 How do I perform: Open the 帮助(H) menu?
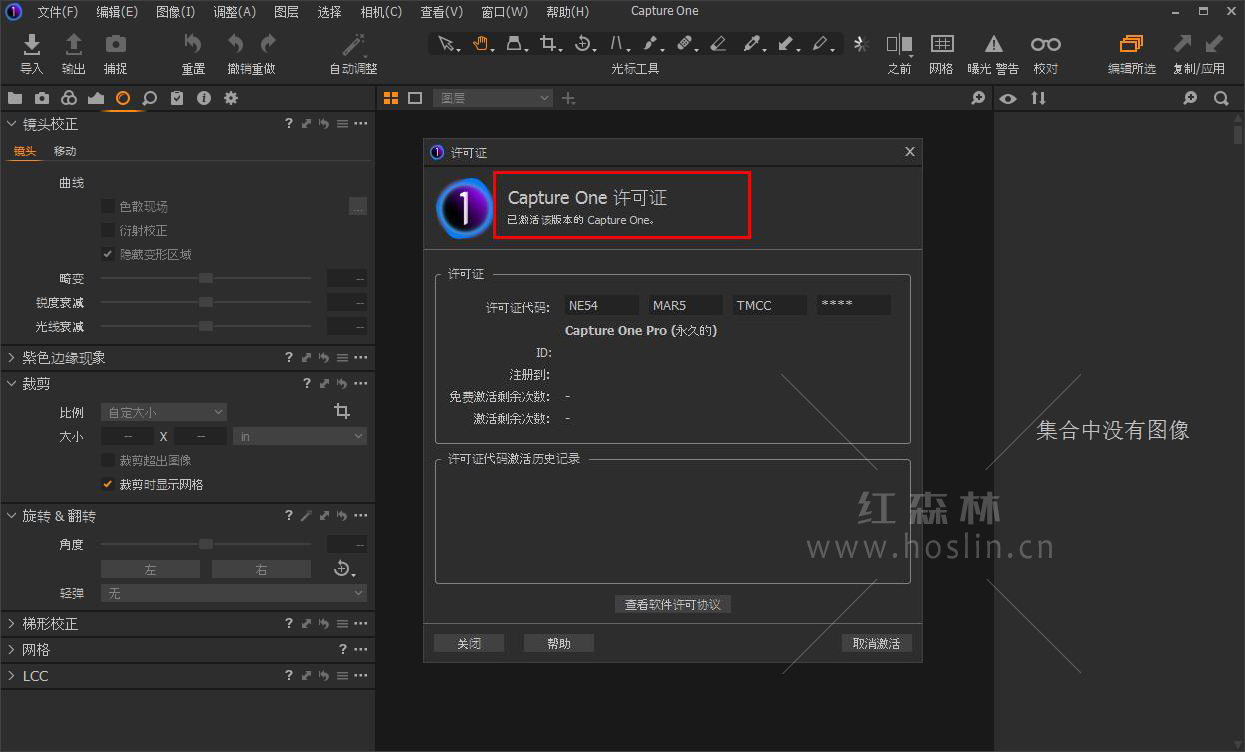(x=568, y=12)
